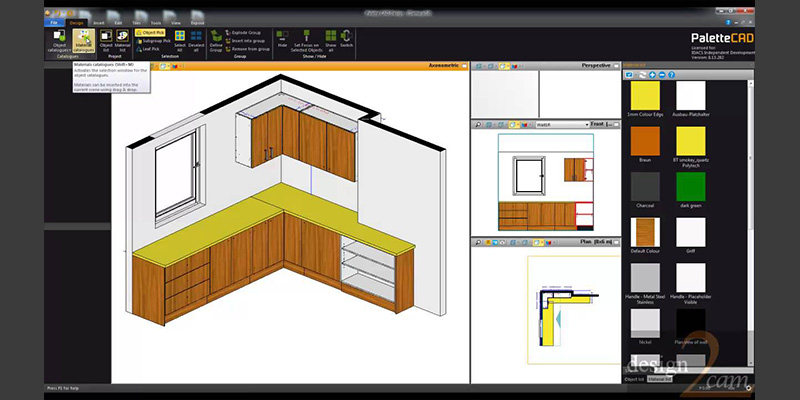The image size is (800, 400).
Task: Select the 1mm Colour Edge yellow swatch
Action: tap(645, 95)
